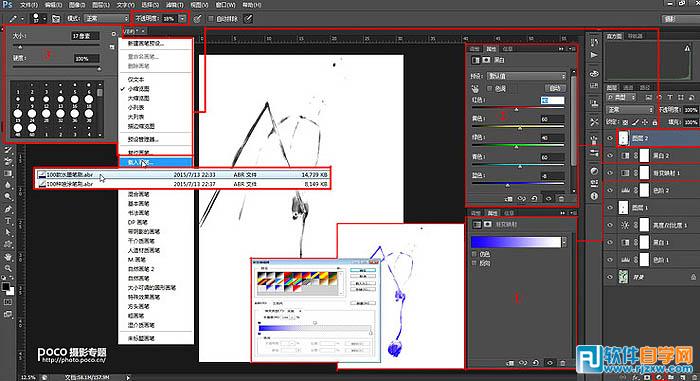700x381 pixels.
Task: Enable the airbrush icon beside opacity
Action: click(197, 19)
